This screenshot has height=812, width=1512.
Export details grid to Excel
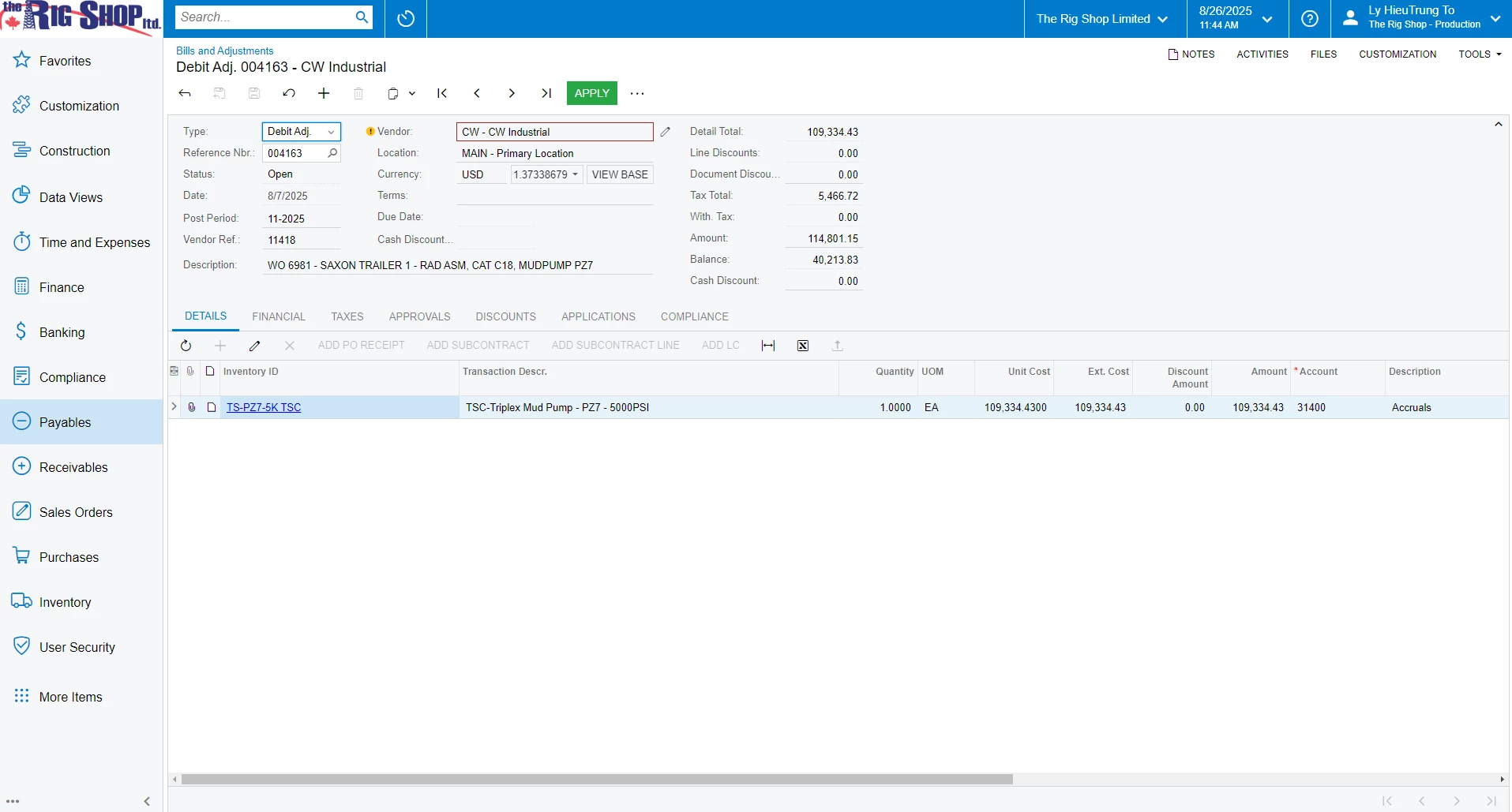pyautogui.click(x=803, y=346)
